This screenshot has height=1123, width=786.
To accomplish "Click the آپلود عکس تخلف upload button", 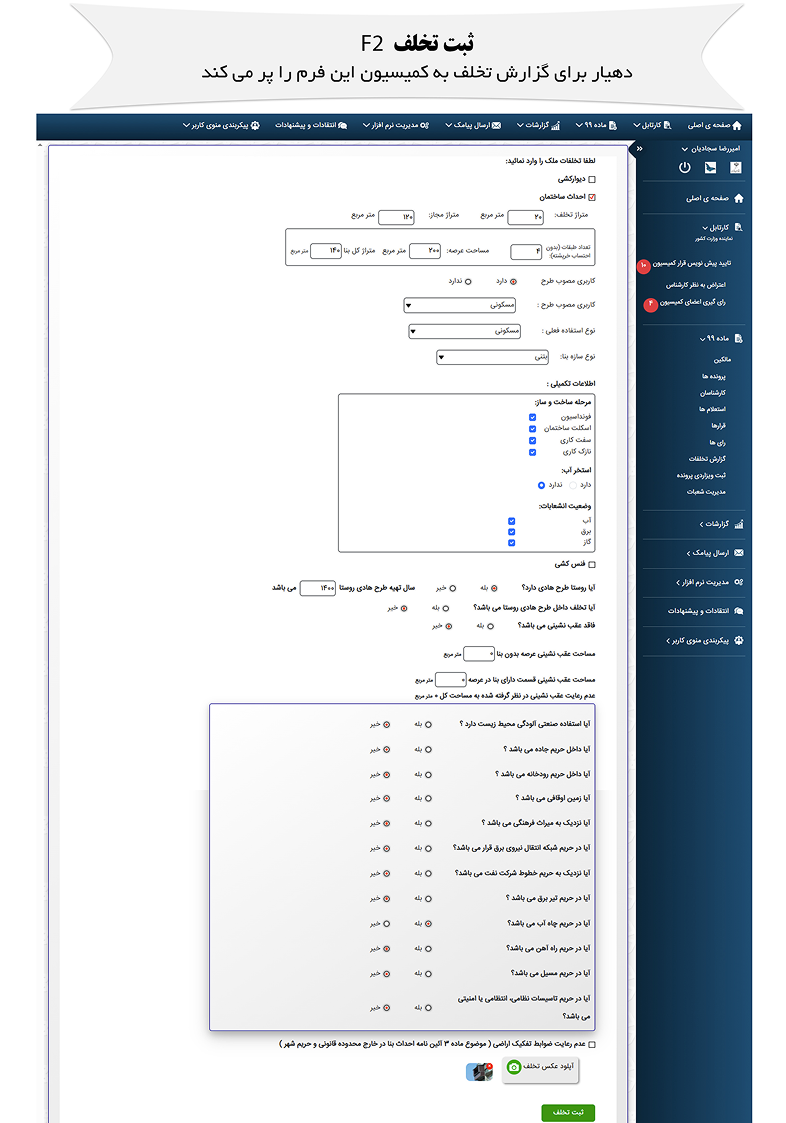I will tap(541, 1068).
